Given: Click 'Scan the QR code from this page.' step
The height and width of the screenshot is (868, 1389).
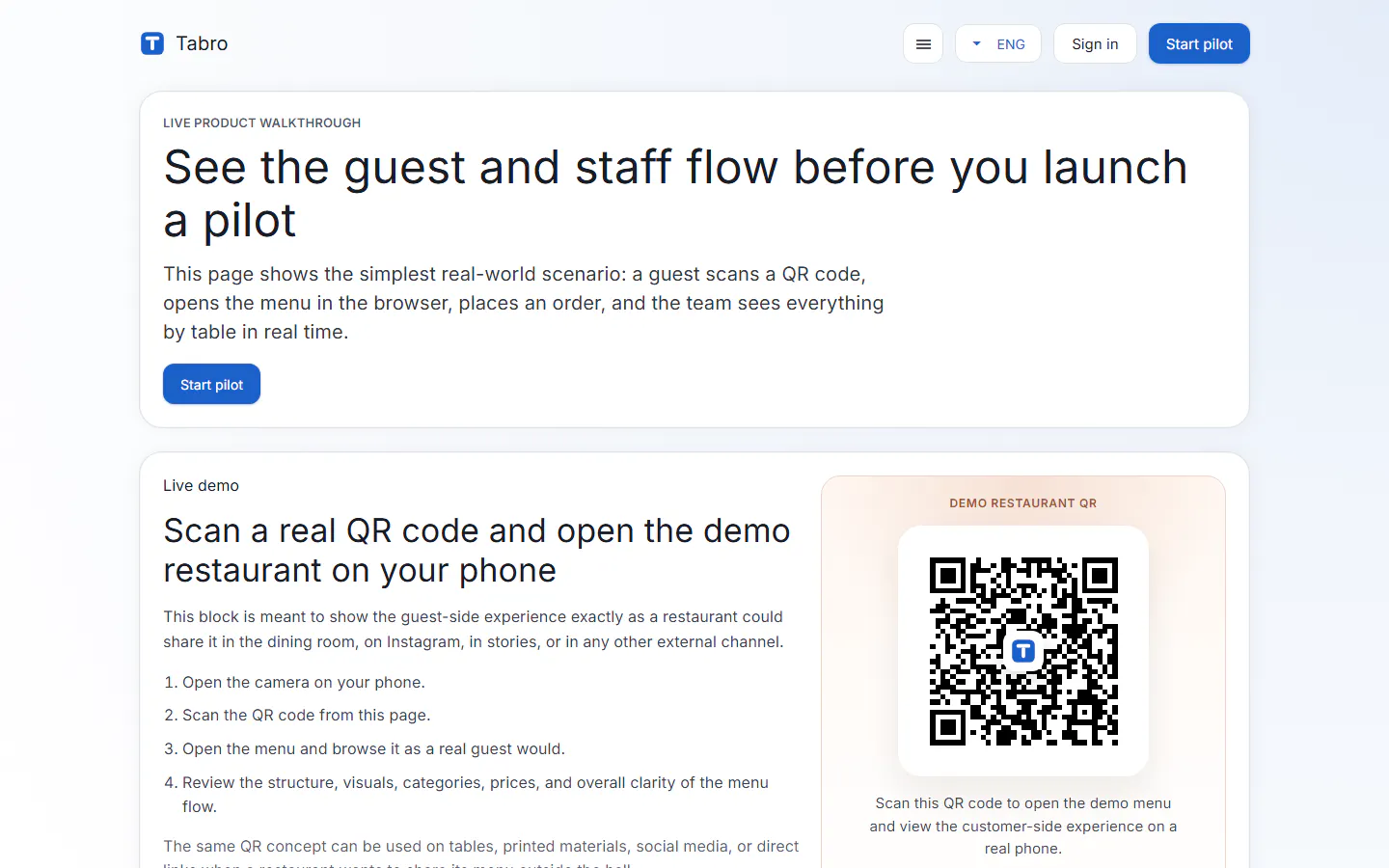Looking at the screenshot, I should 307,715.
